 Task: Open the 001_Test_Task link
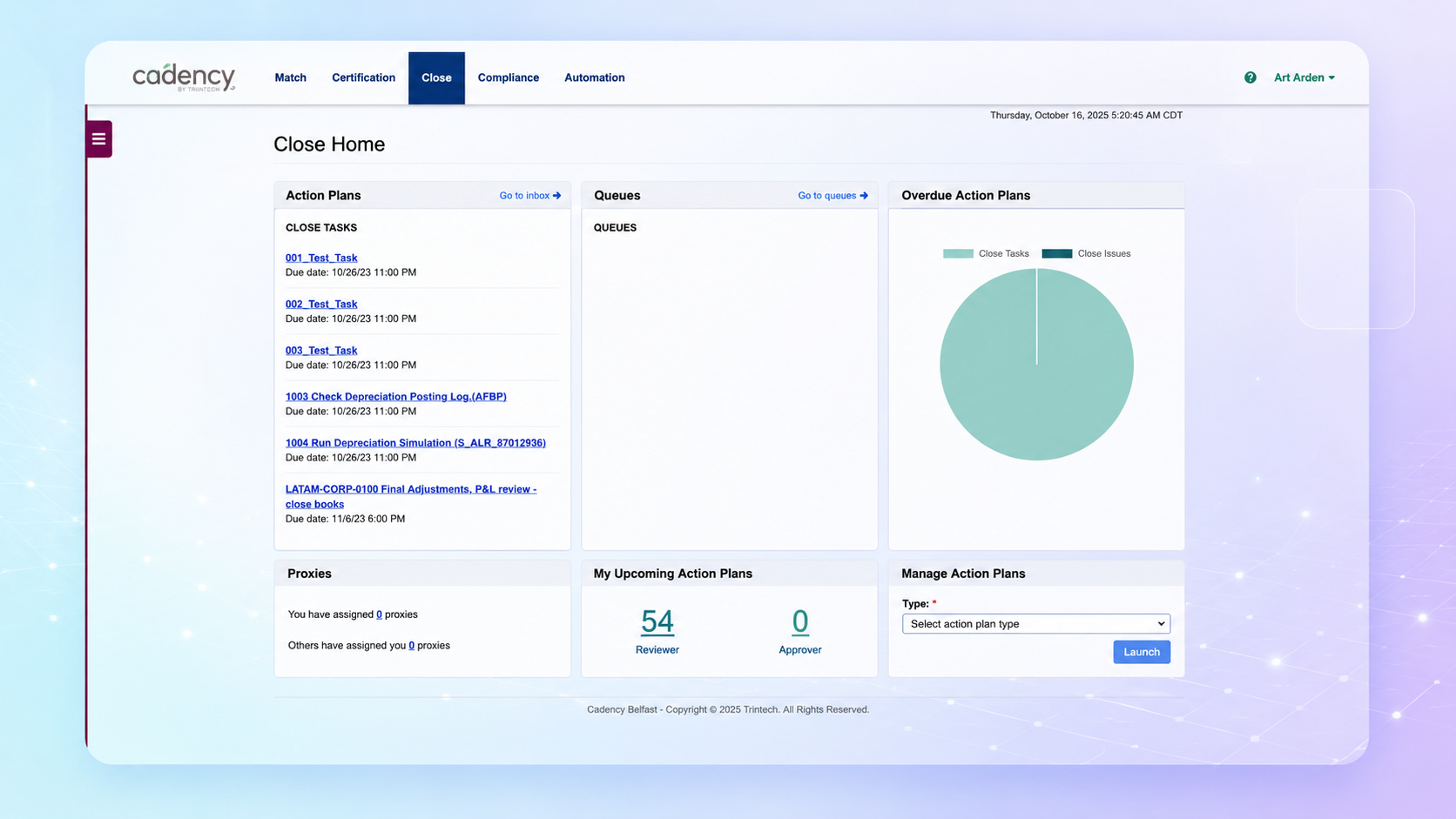point(321,258)
